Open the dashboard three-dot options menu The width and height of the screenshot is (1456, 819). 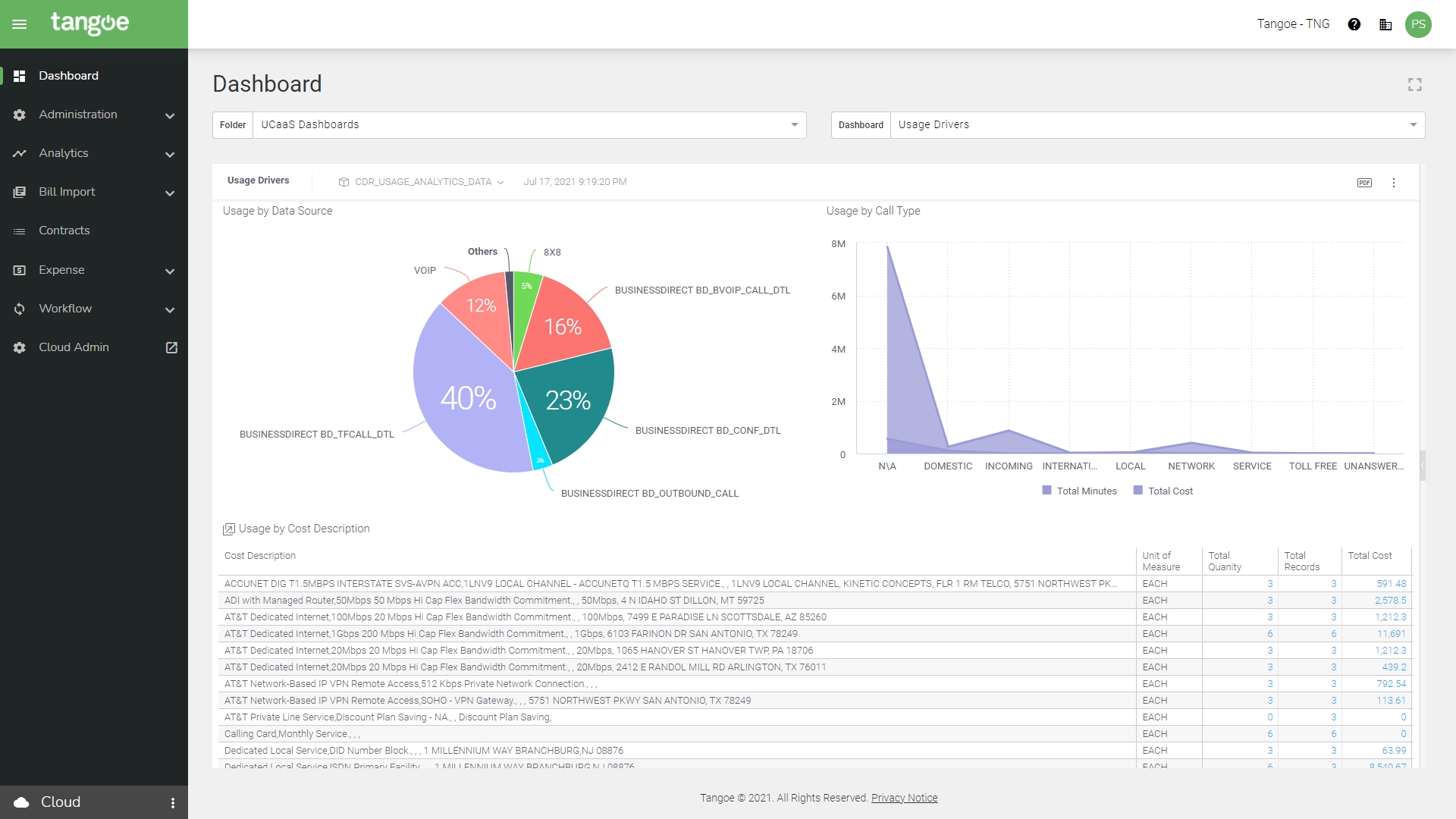(x=1394, y=183)
